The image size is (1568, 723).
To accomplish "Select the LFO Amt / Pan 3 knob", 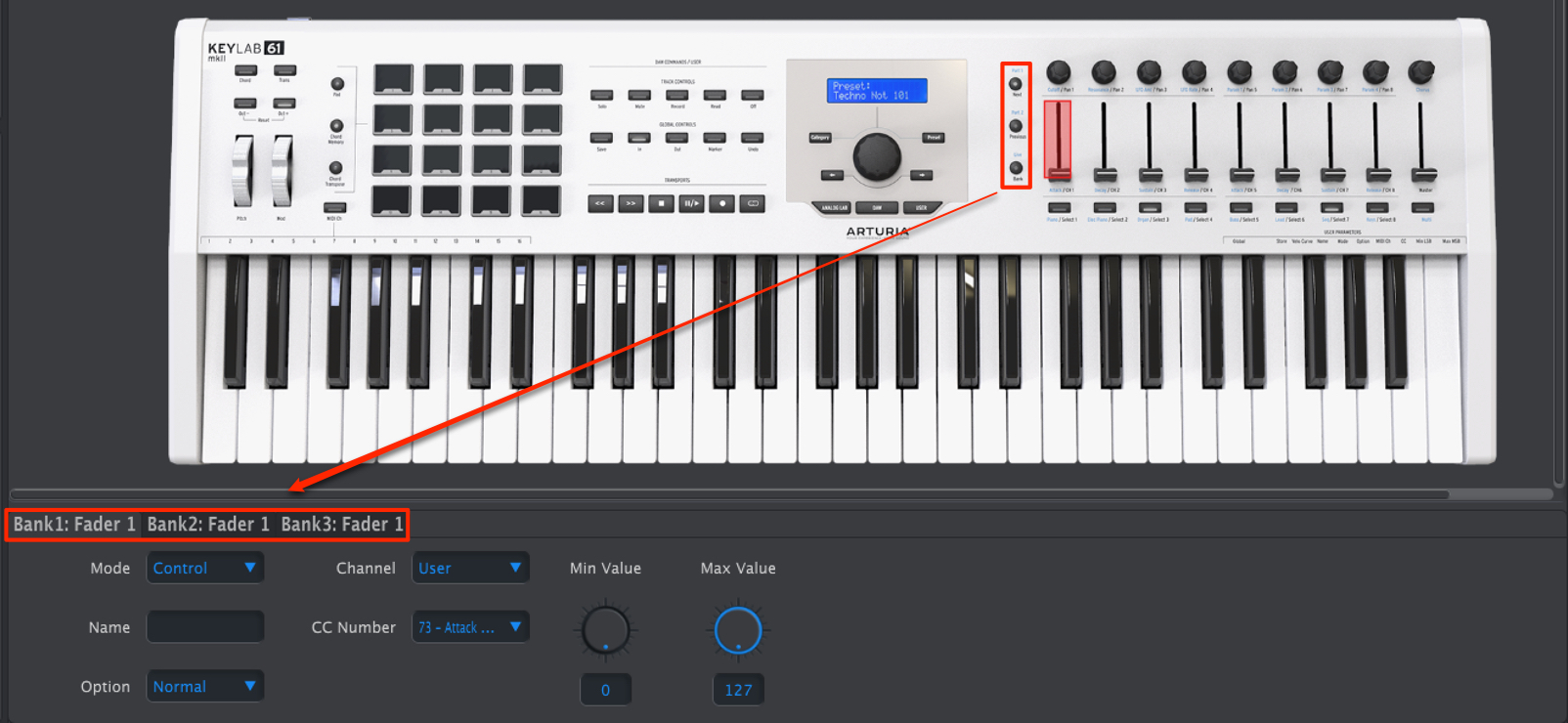I will [x=1149, y=71].
